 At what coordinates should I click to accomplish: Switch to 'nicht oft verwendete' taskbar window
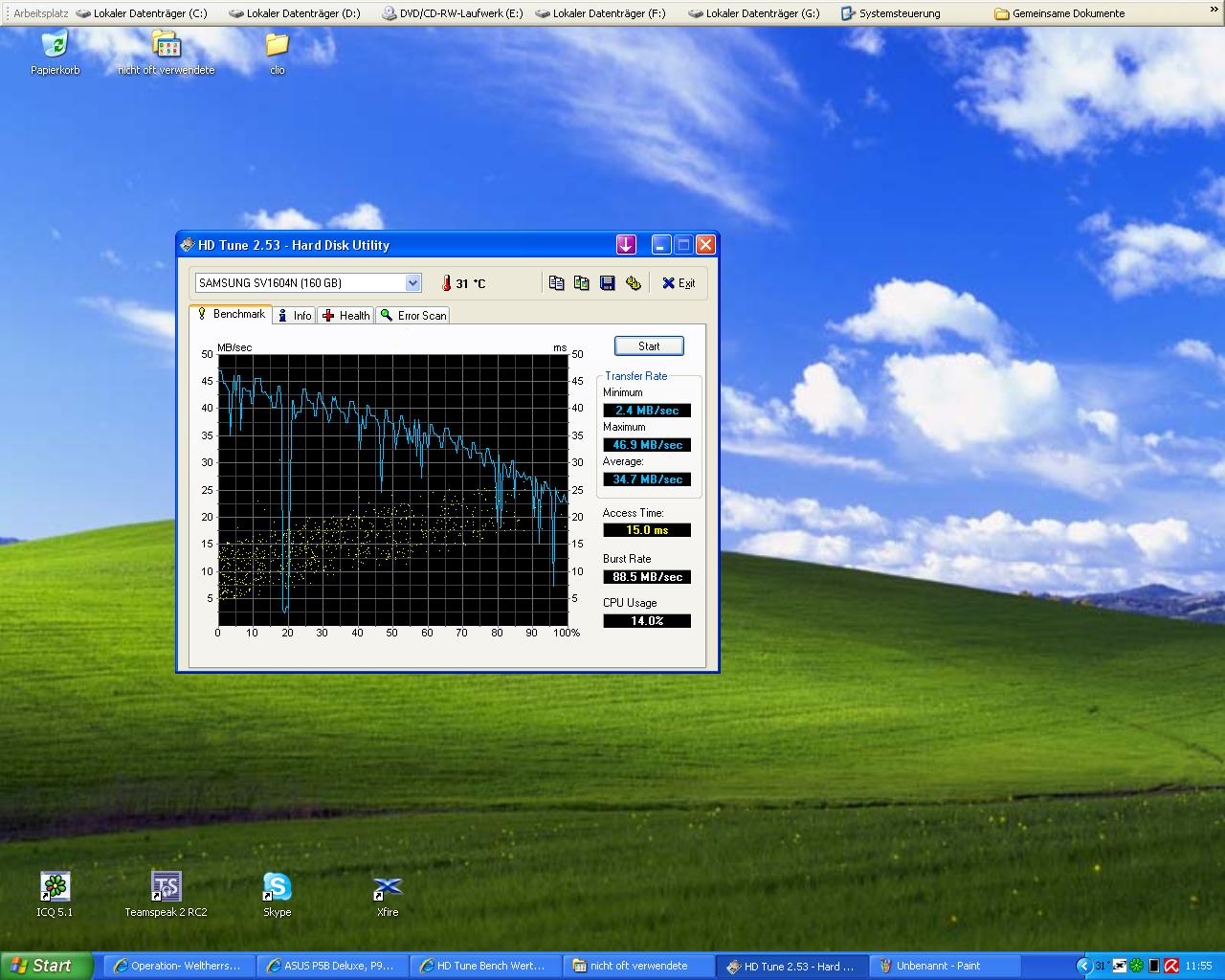click(639, 966)
